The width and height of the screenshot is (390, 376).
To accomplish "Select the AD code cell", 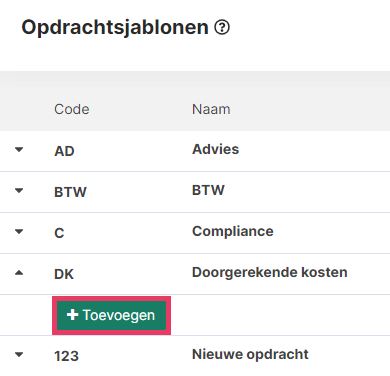I will [64, 151].
